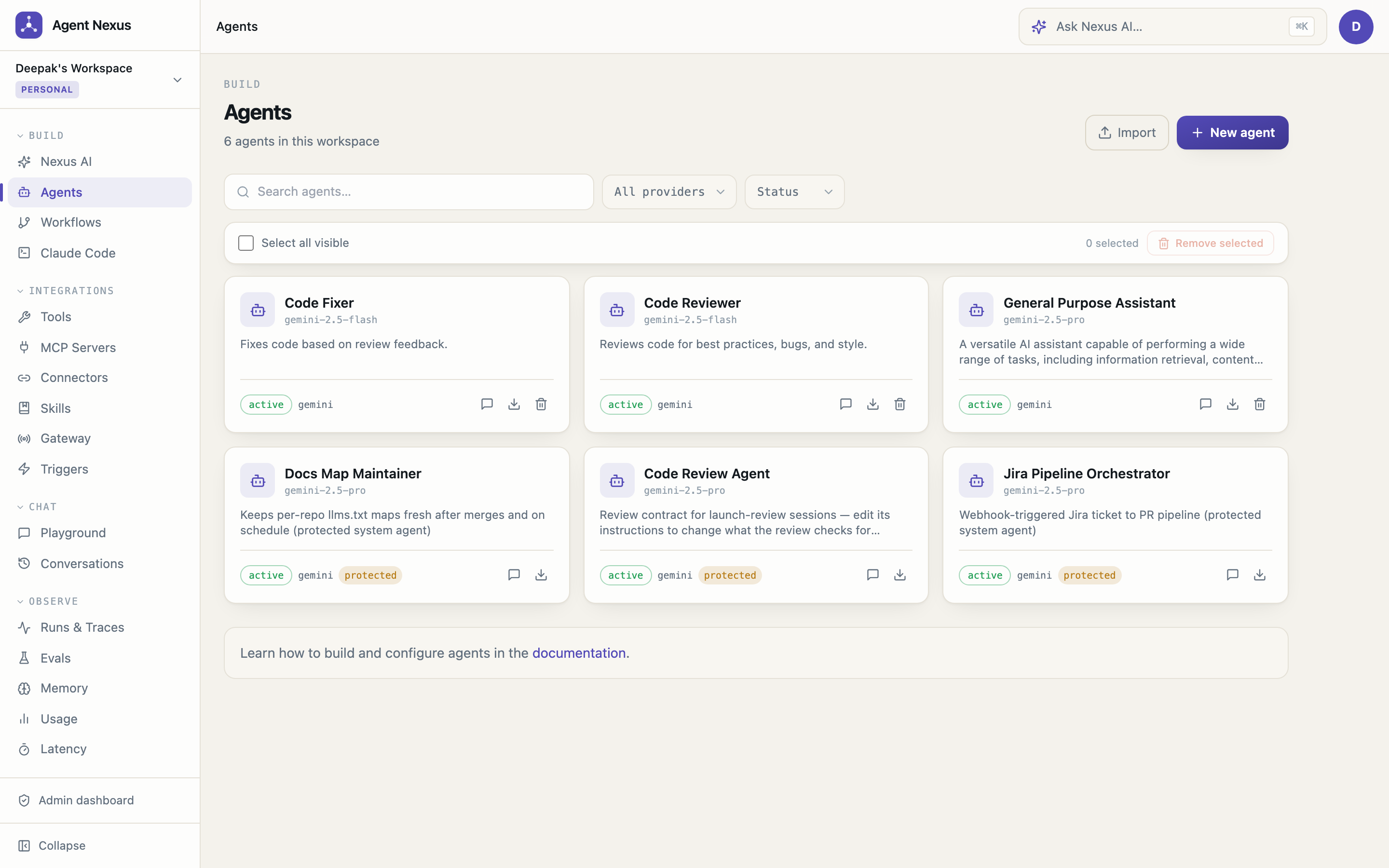This screenshot has width=1389, height=868.
Task: Go to Connectors page
Action: coord(100,378)
